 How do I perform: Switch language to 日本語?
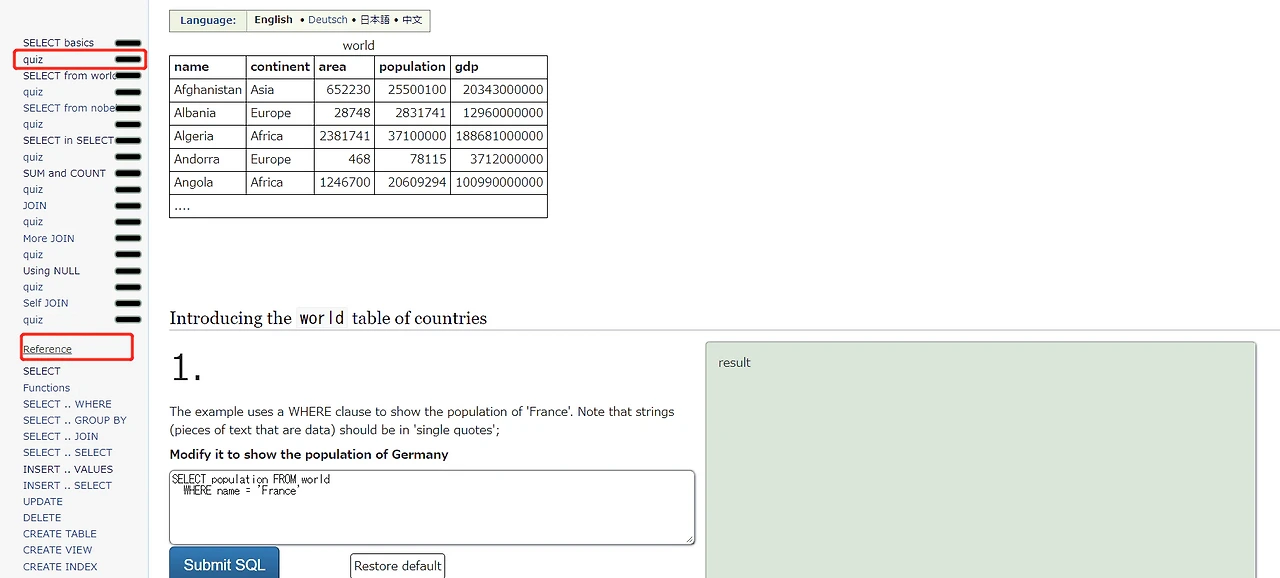tap(376, 20)
